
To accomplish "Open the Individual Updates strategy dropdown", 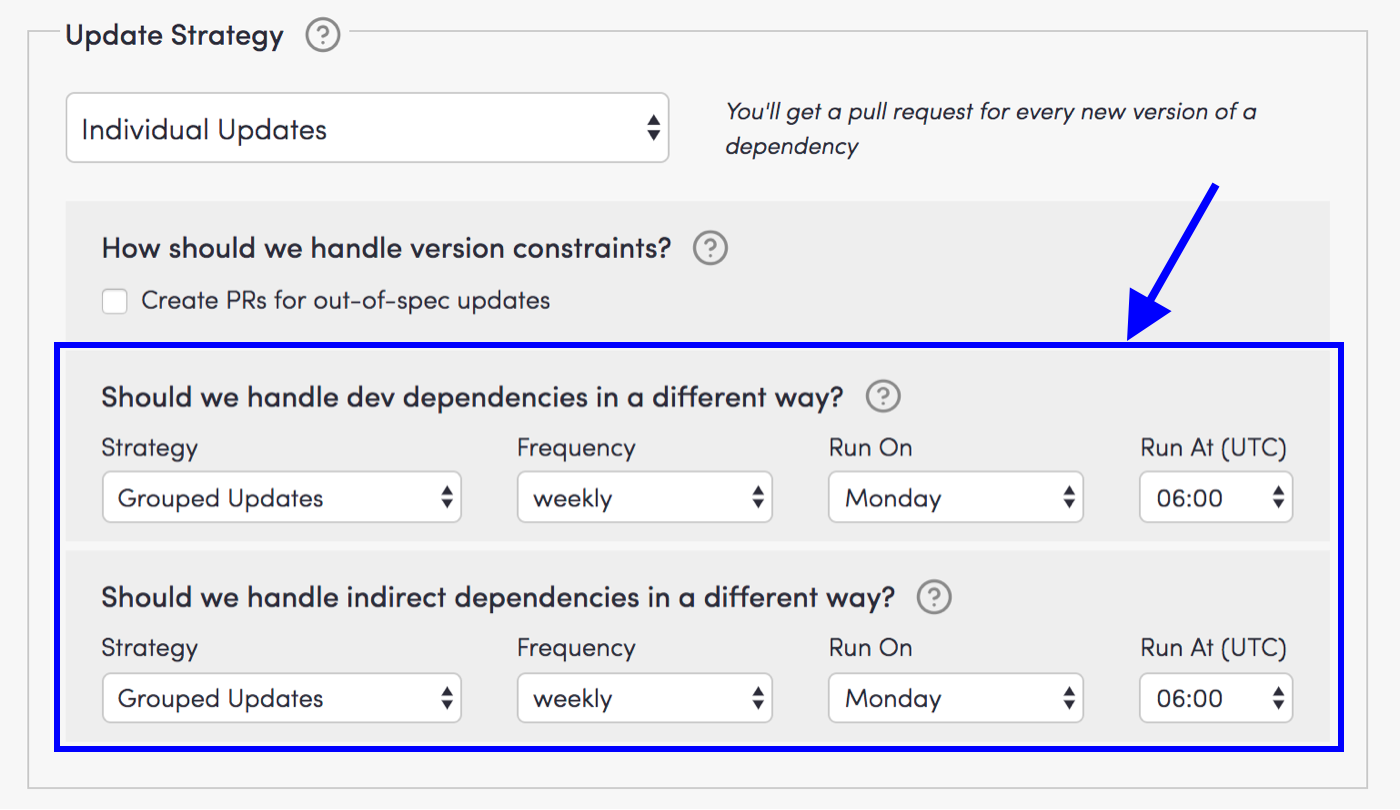I will coord(367,129).
